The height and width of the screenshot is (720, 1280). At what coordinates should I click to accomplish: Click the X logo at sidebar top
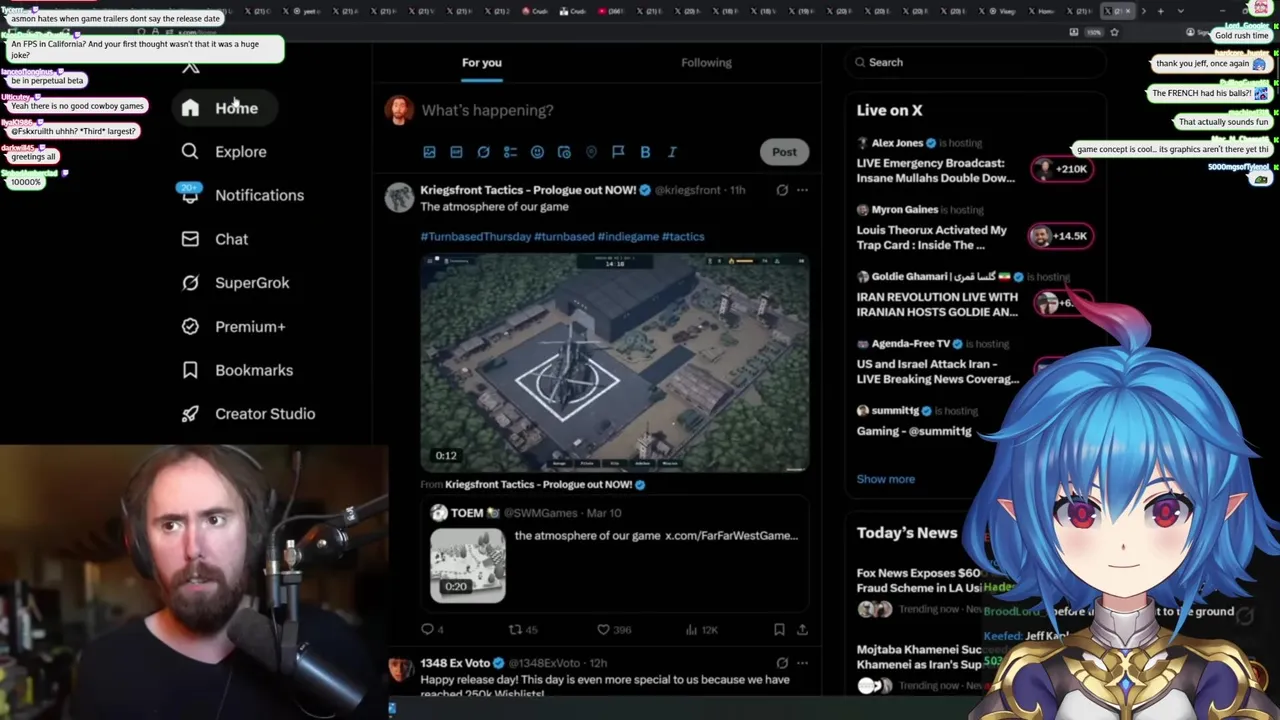pos(190,68)
